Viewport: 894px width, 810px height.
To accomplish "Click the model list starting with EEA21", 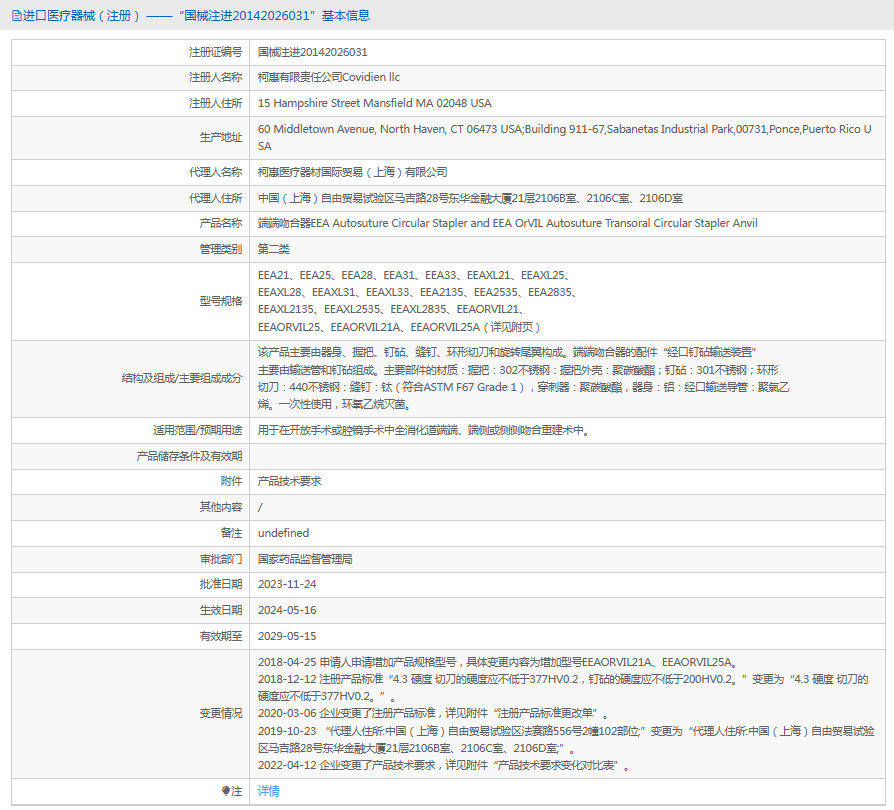I will coord(417,301).
